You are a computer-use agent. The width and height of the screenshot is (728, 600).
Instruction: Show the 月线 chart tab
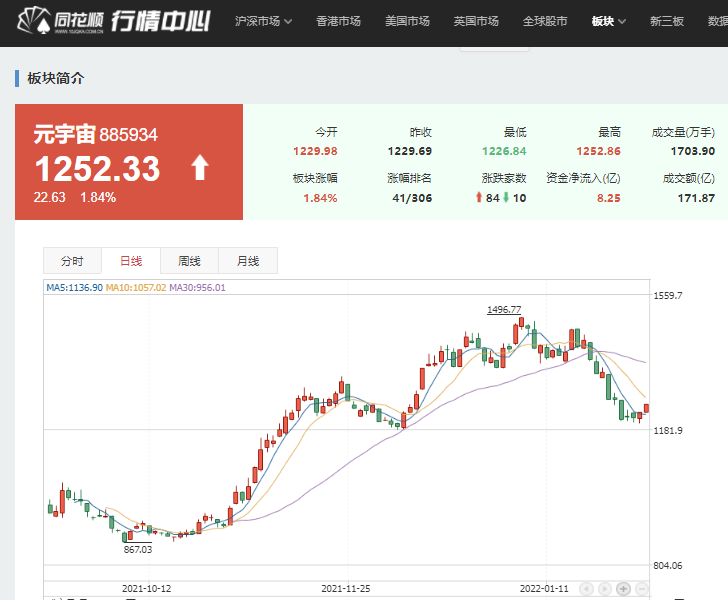tap(248, 261)
